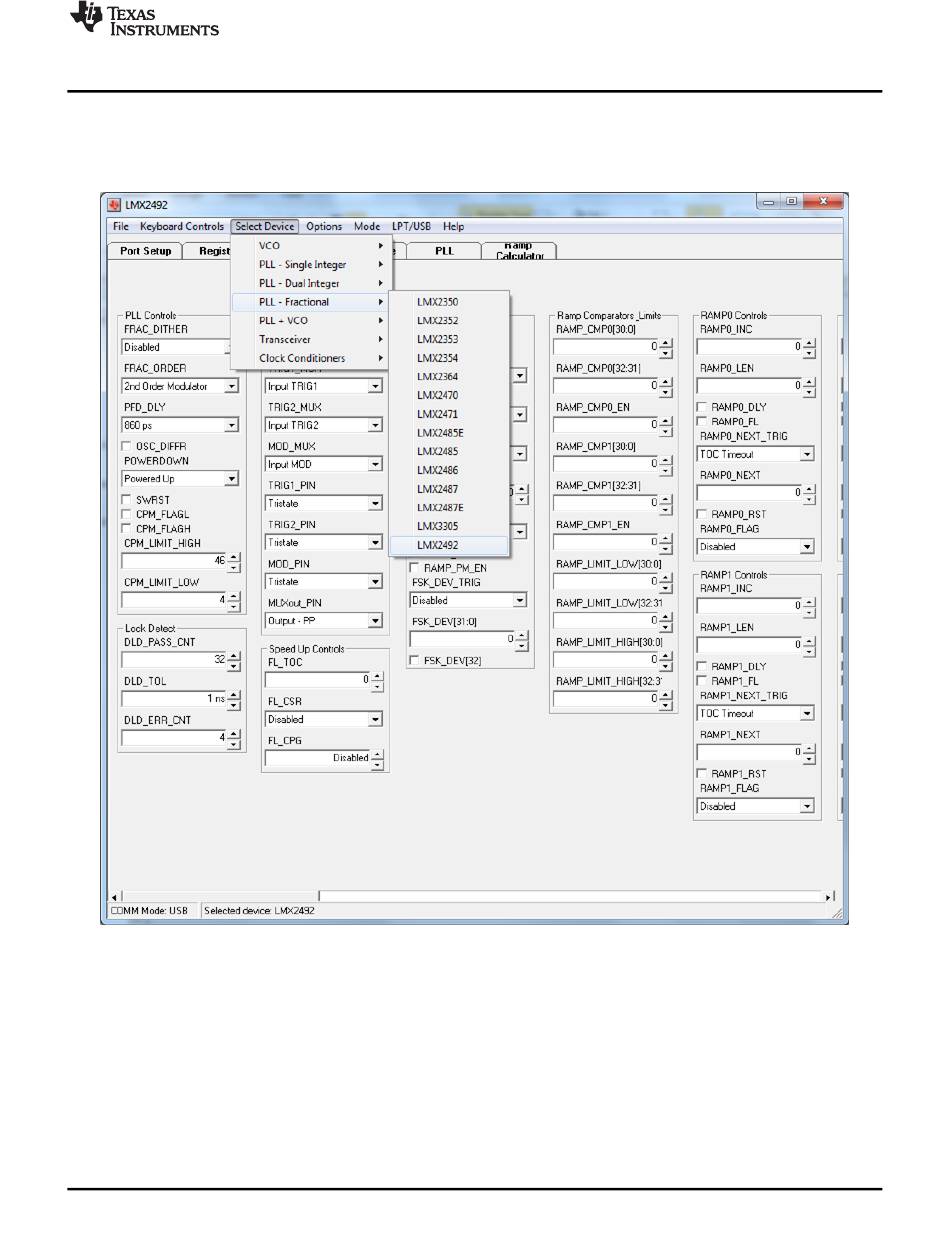Enable the RAMP_PM_EN checkbox

(414, 568)
